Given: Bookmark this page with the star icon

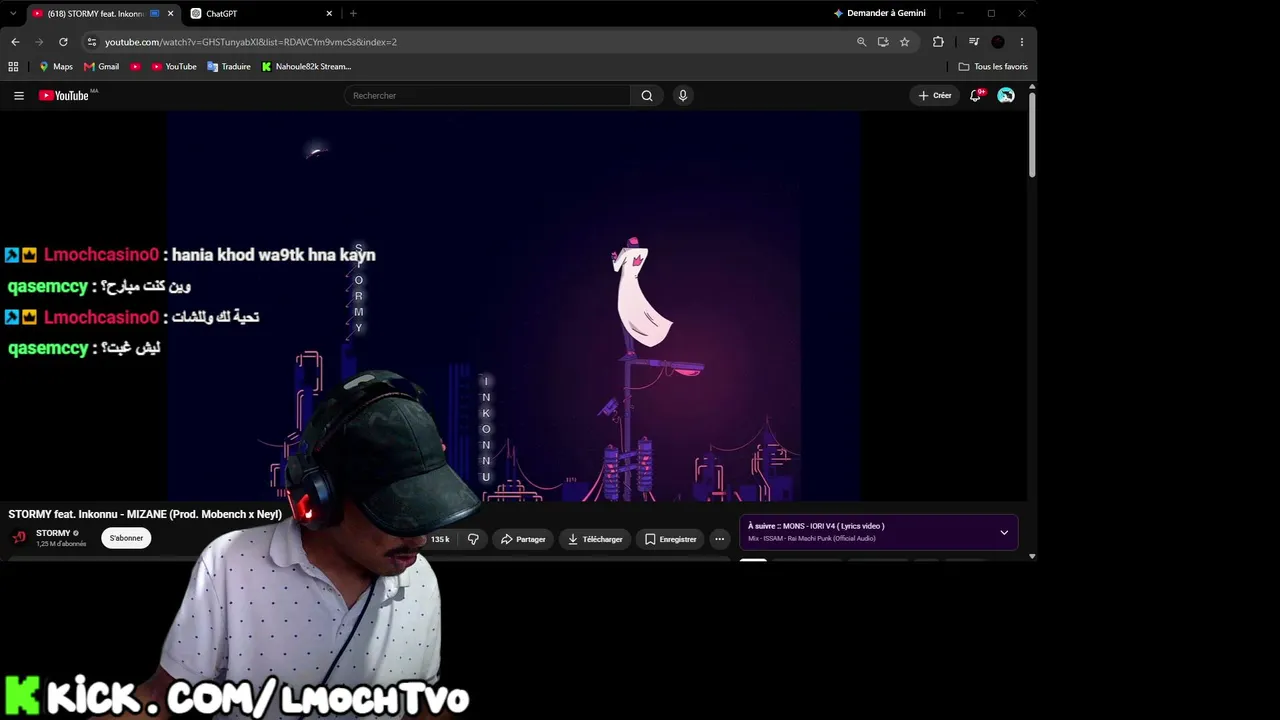Looking at the screenshot, I should (x=905, y=42).
